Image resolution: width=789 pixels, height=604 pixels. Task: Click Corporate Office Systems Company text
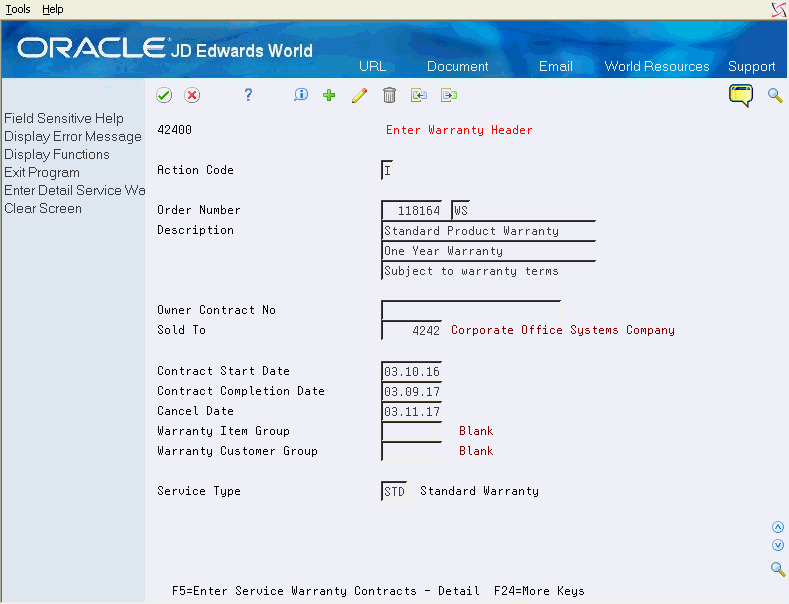(563, 330)
